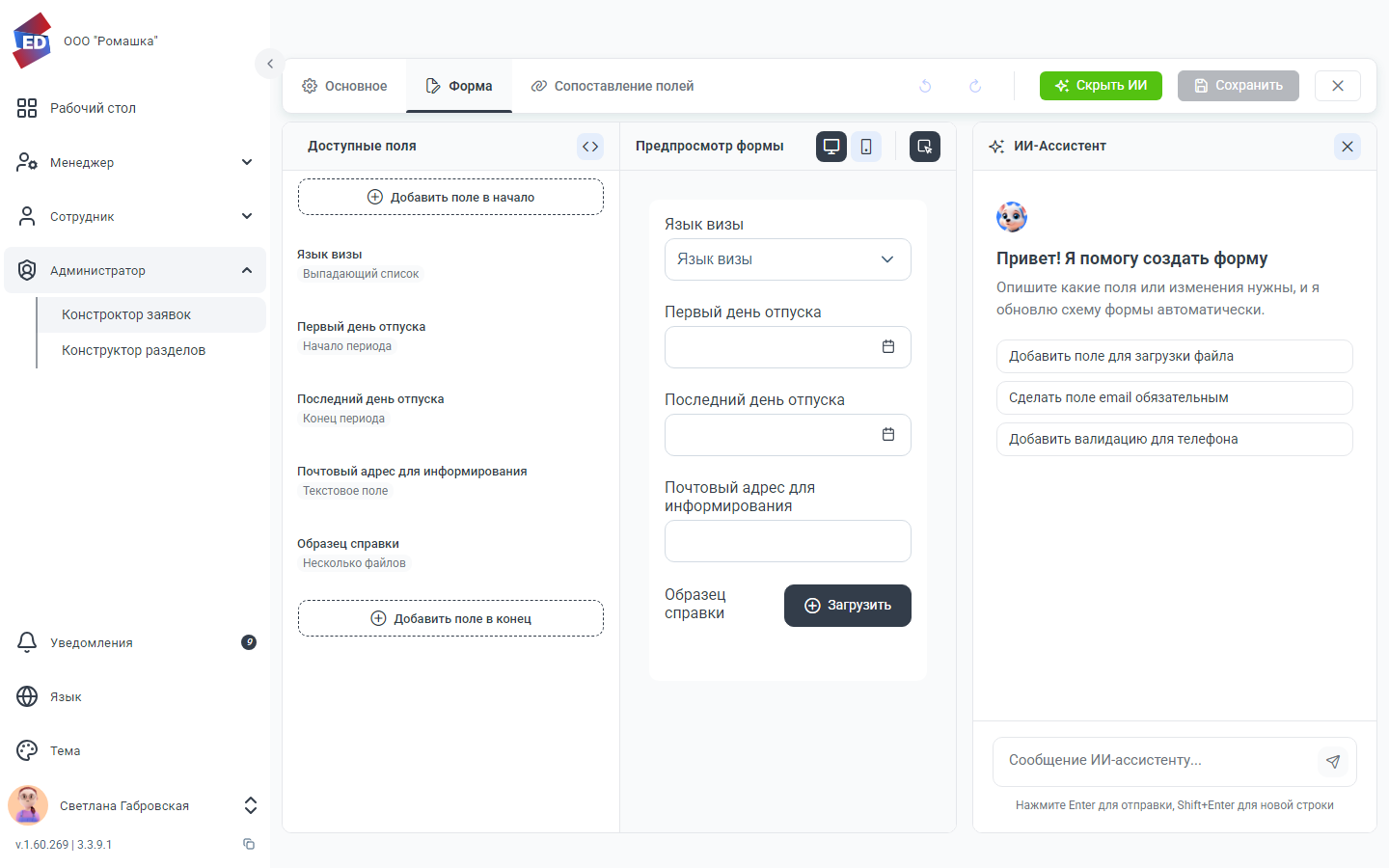Open calendar for Последний день отпуска
The height and width of the screenshot is (868, 1389).
[x=888, y=435]
